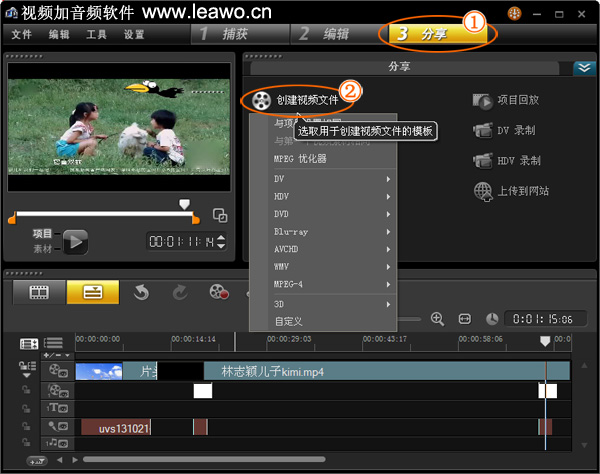Viewport: 600px width, 474px height.
Task: Toggle title track visibility
Action: (x=57, y=408)
